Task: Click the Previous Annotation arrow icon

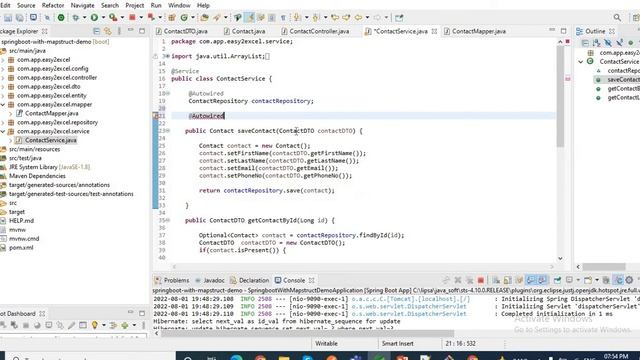Action: coord(316,18)
